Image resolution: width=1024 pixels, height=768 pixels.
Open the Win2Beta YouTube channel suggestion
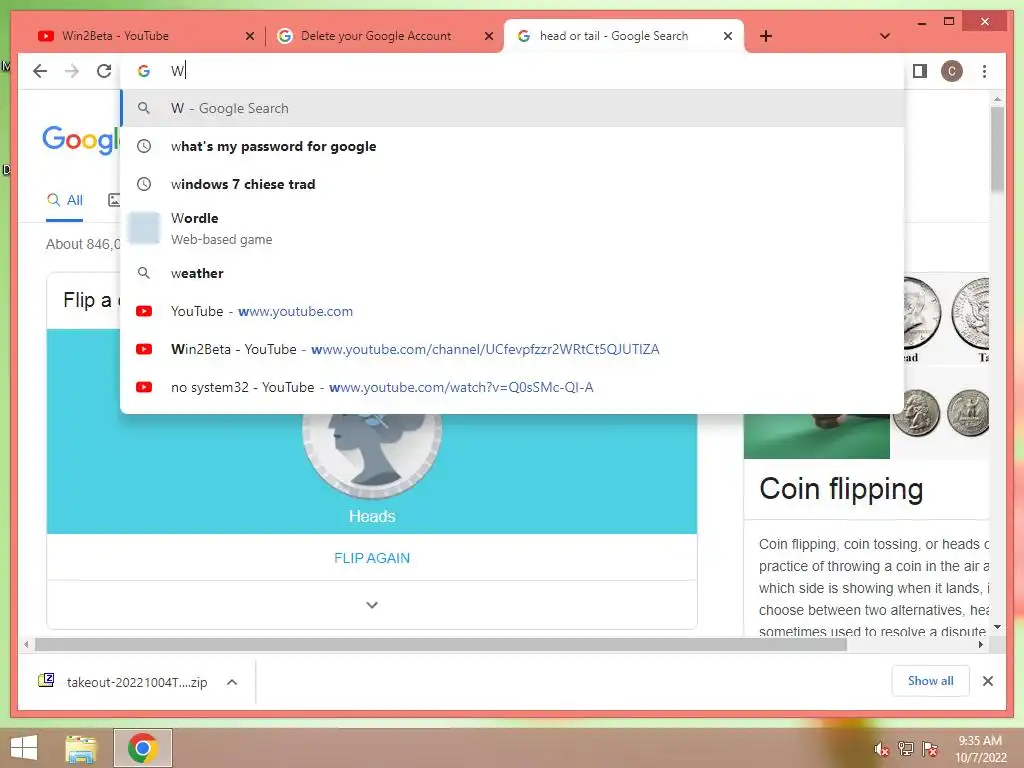(513, 349)
